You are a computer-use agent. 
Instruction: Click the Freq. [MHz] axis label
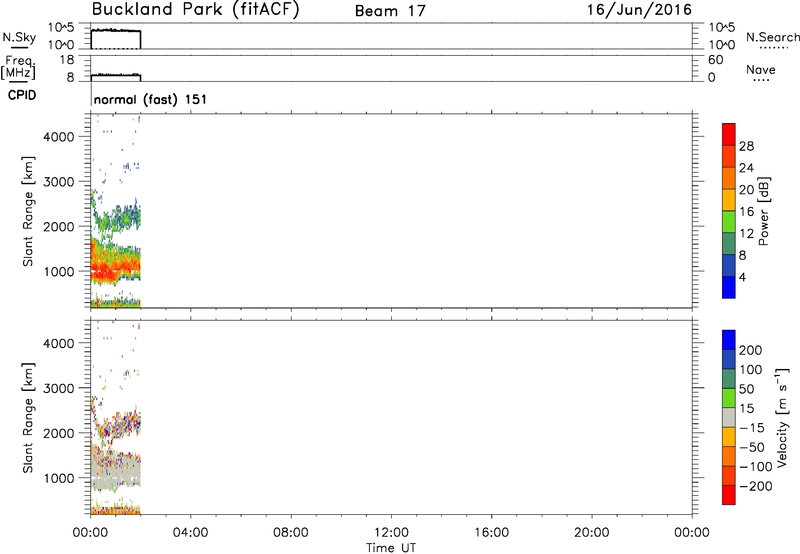point(18,67)
